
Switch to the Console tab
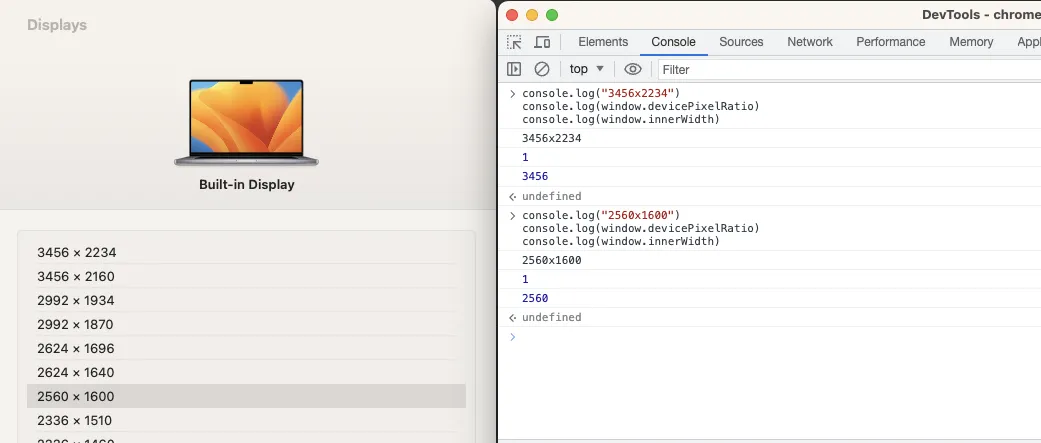tap(673, 42)
